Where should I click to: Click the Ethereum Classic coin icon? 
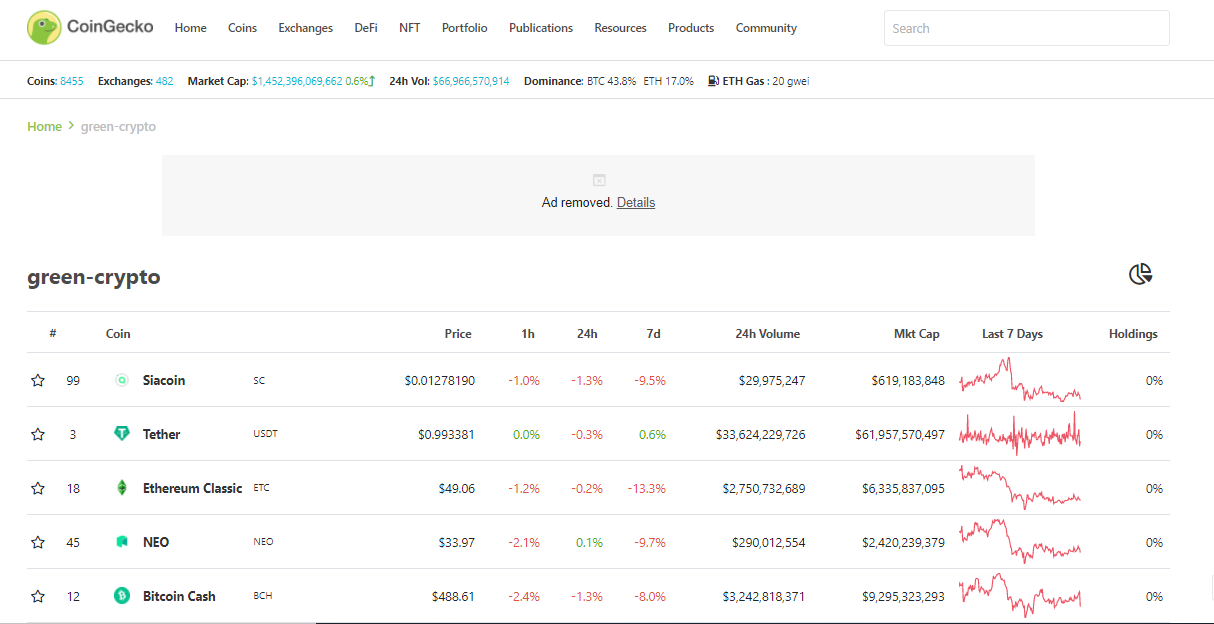click(x=122, y=488)
